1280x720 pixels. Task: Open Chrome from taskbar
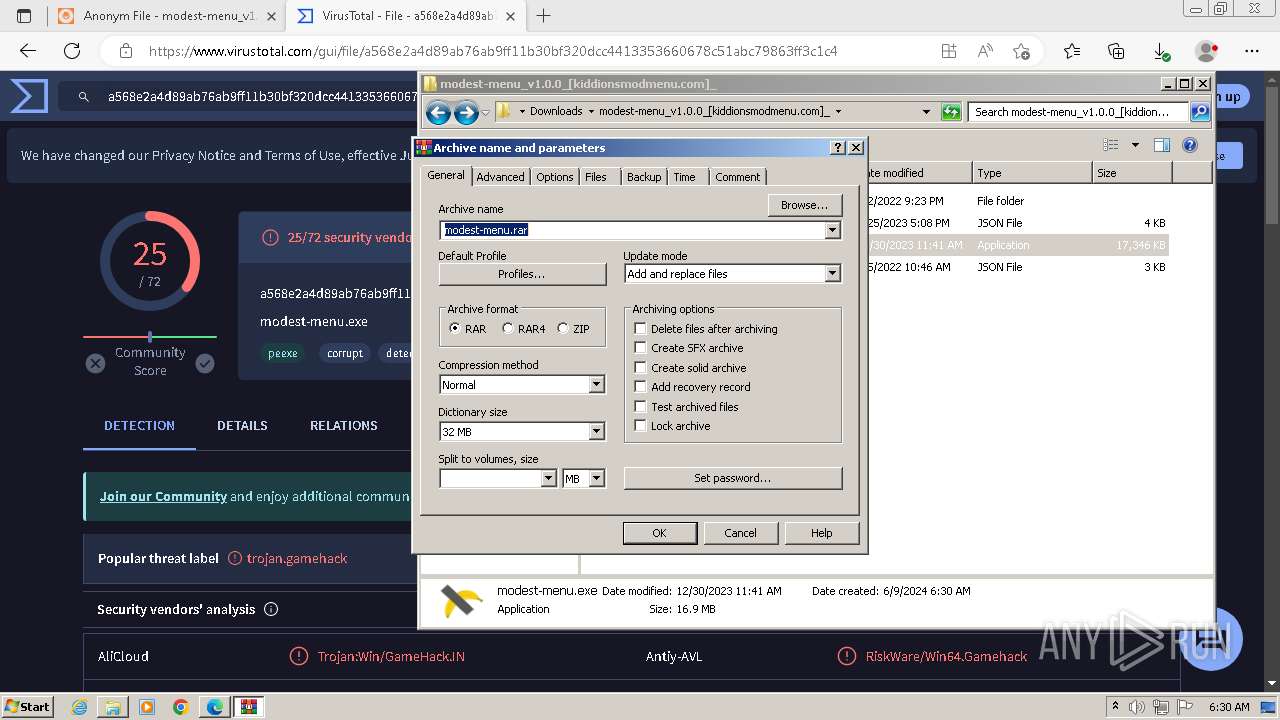180,707
